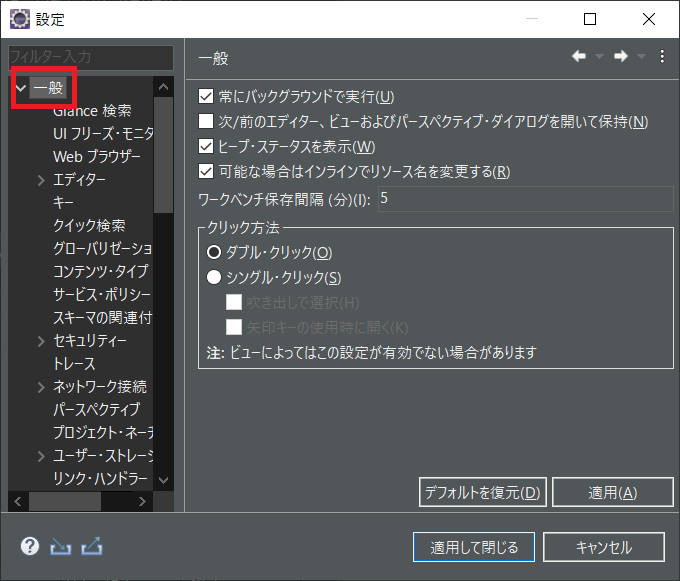This screenshot has width=680, height=581.
Task: Expand the ユーザー・ストレージ tree node
Action: 41,456
